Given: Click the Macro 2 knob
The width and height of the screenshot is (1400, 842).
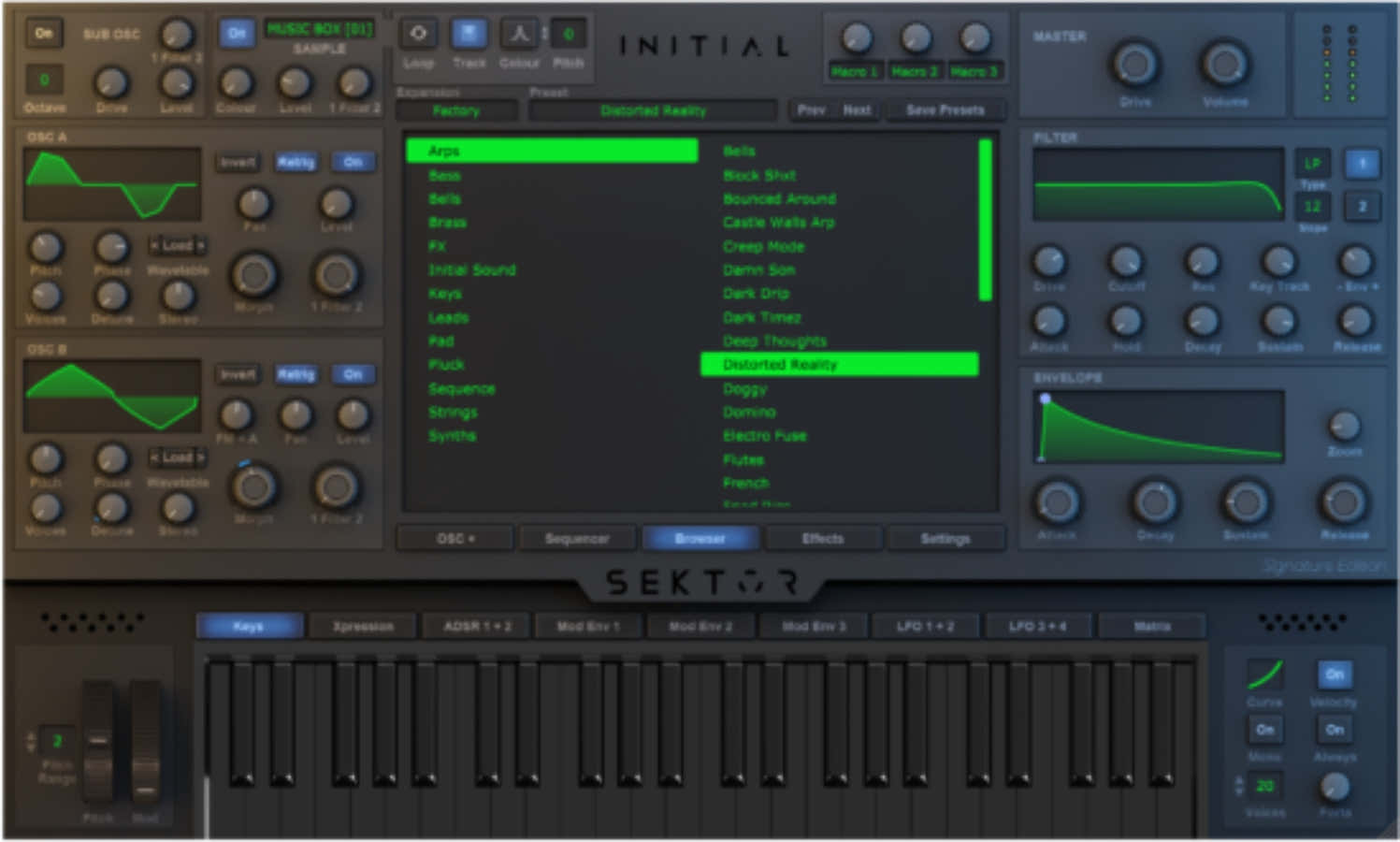Looking at the screenshot, I should pos(915,38).
